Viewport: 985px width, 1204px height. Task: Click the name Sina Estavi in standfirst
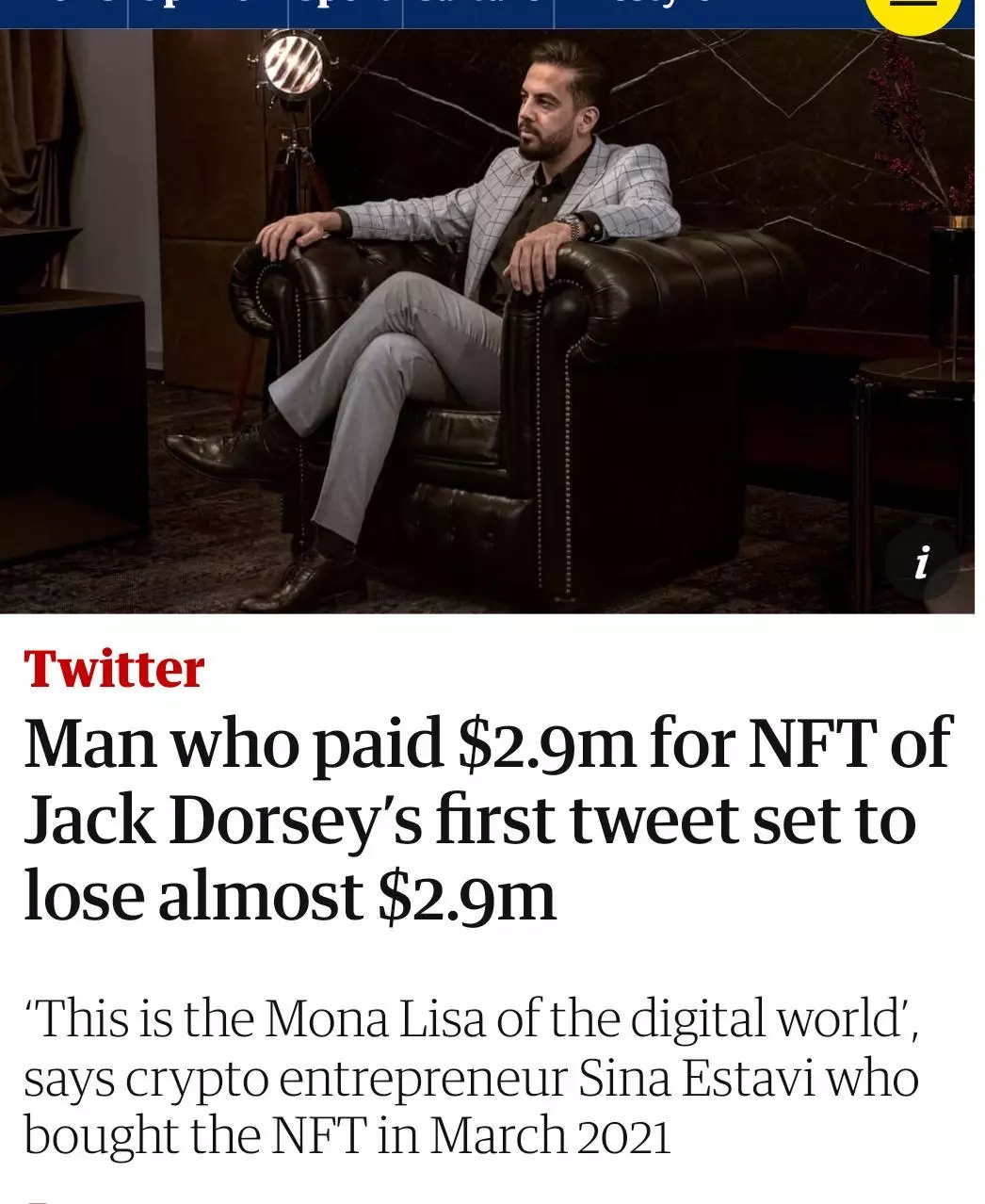696,1079
